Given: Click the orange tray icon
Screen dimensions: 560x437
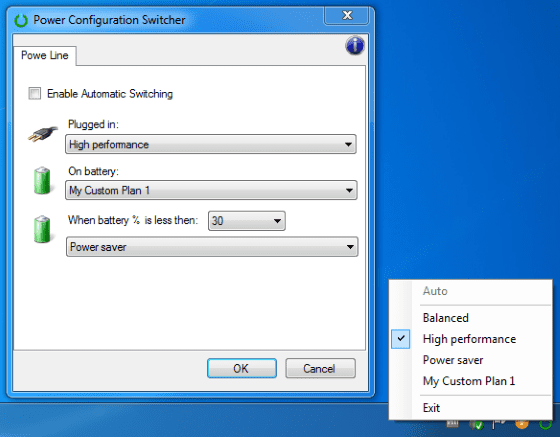Looking at the screenshot, I should (x=521, y=424).
